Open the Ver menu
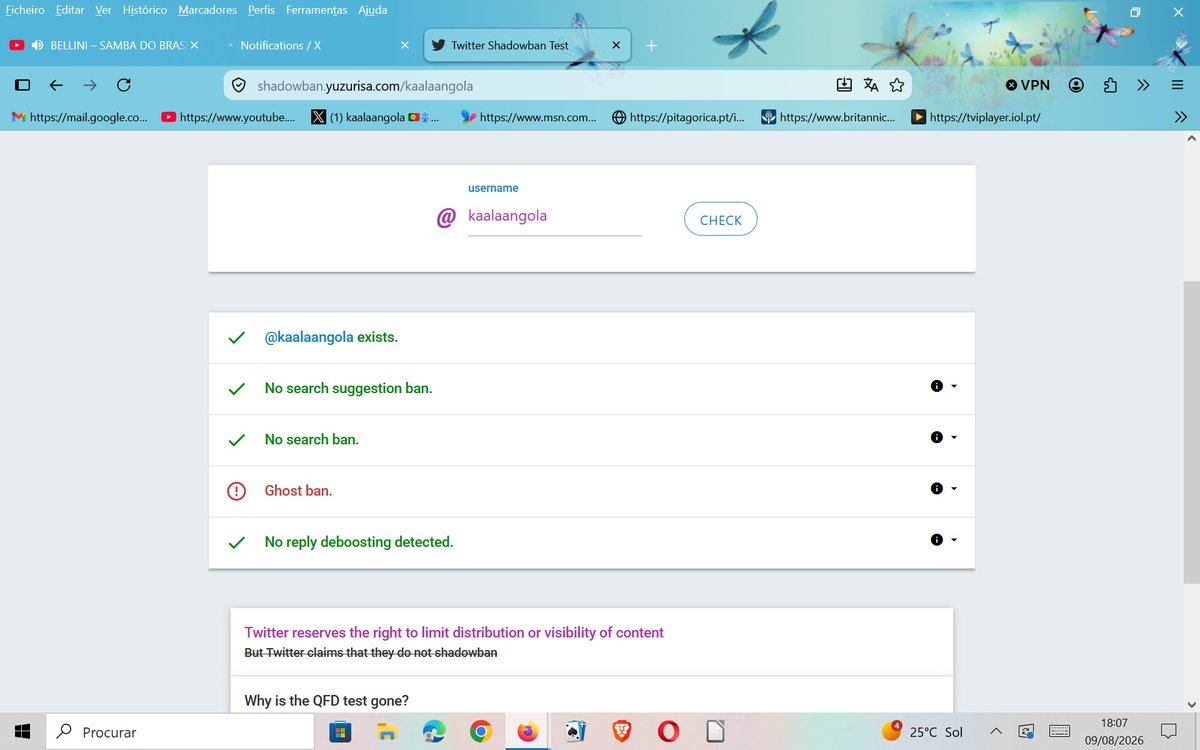This screenshot has height=750, width=1200. [103, 10]
